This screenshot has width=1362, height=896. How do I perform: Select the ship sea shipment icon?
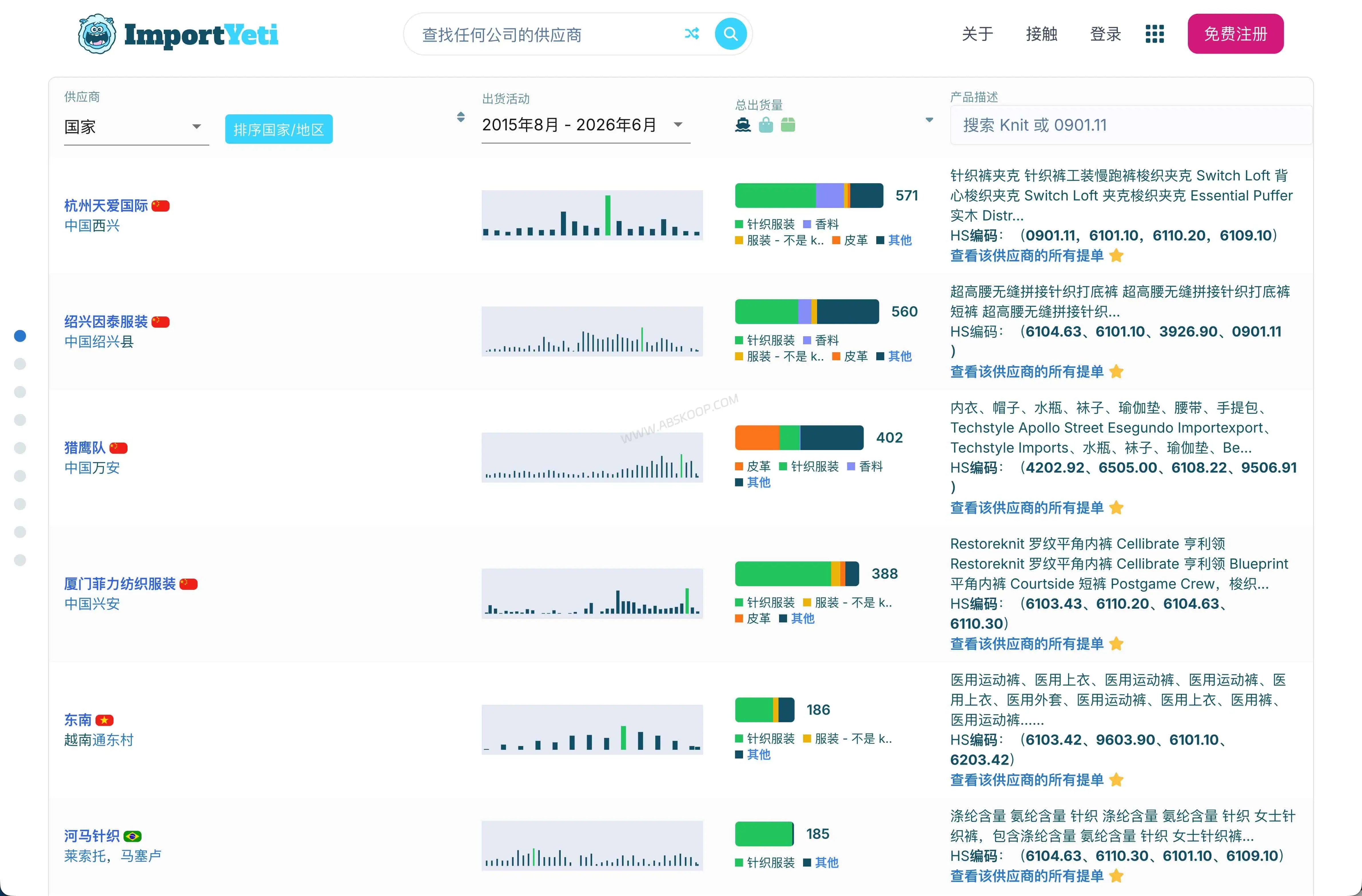(743, 125)
